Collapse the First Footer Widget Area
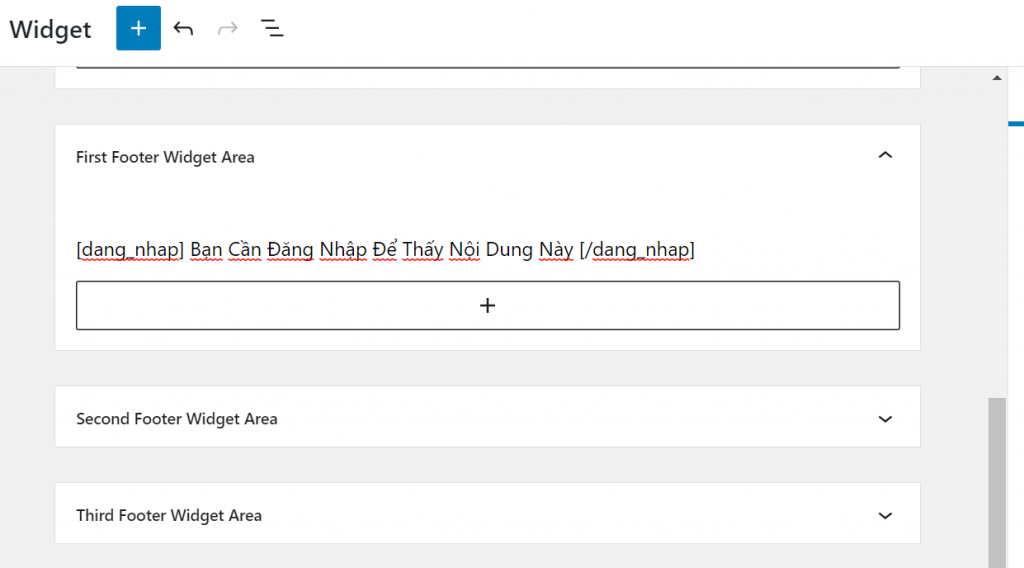The image size is (1024, 568). [x=885, y=155]
